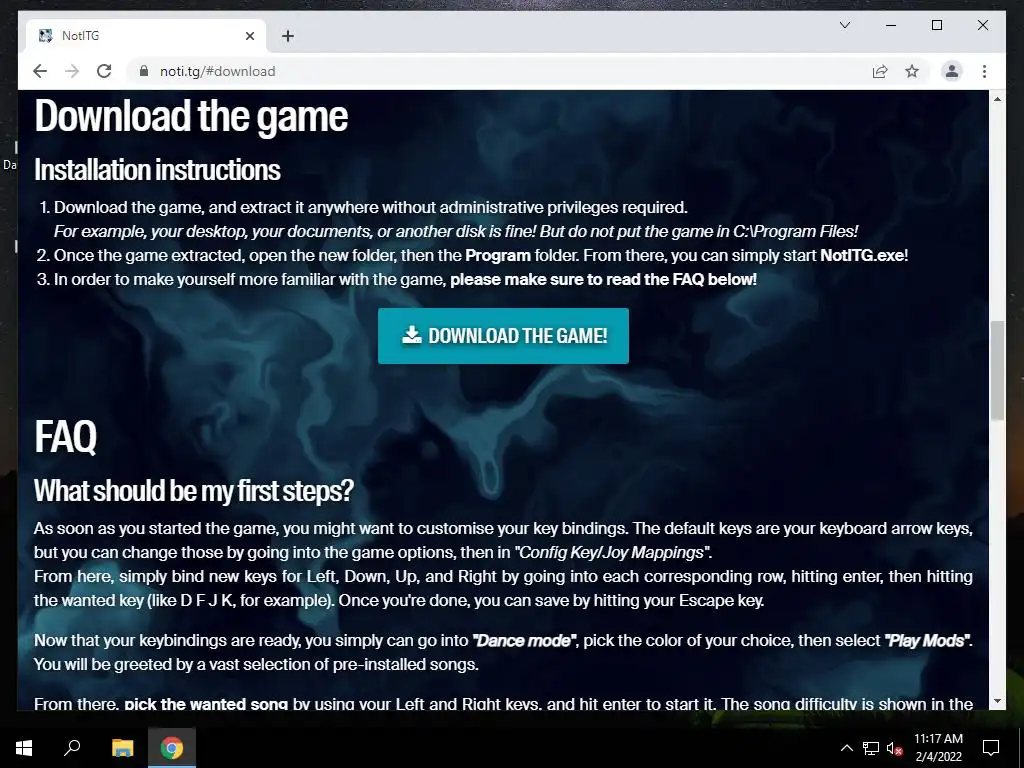1024x768 pixels.
Task: Click the scrollbar down arrow
Action: coord(997,701)
